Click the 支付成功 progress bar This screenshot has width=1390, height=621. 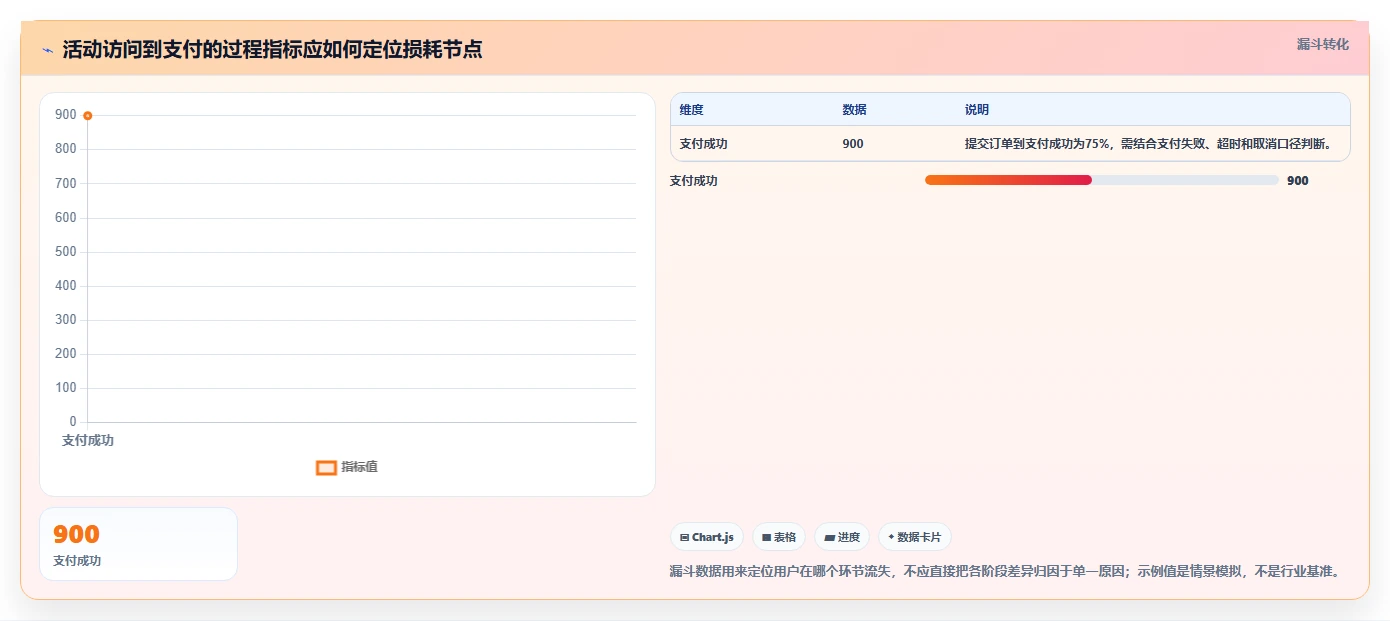[1101, 180]
